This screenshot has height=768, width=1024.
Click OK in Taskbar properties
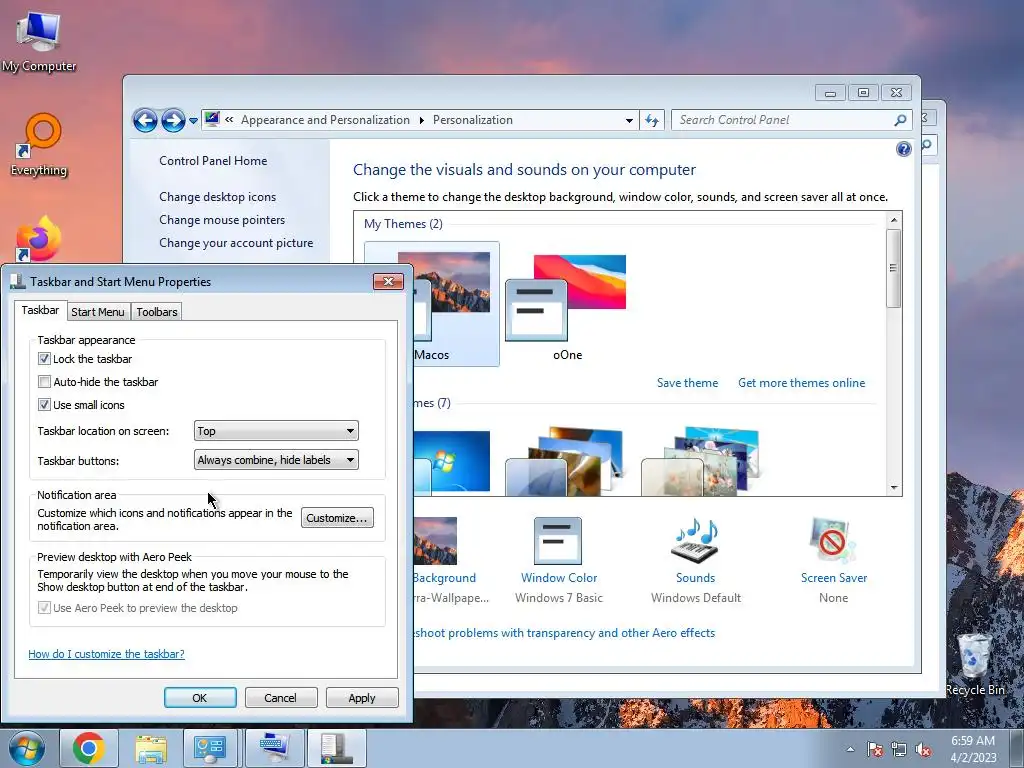pos(200,697)
